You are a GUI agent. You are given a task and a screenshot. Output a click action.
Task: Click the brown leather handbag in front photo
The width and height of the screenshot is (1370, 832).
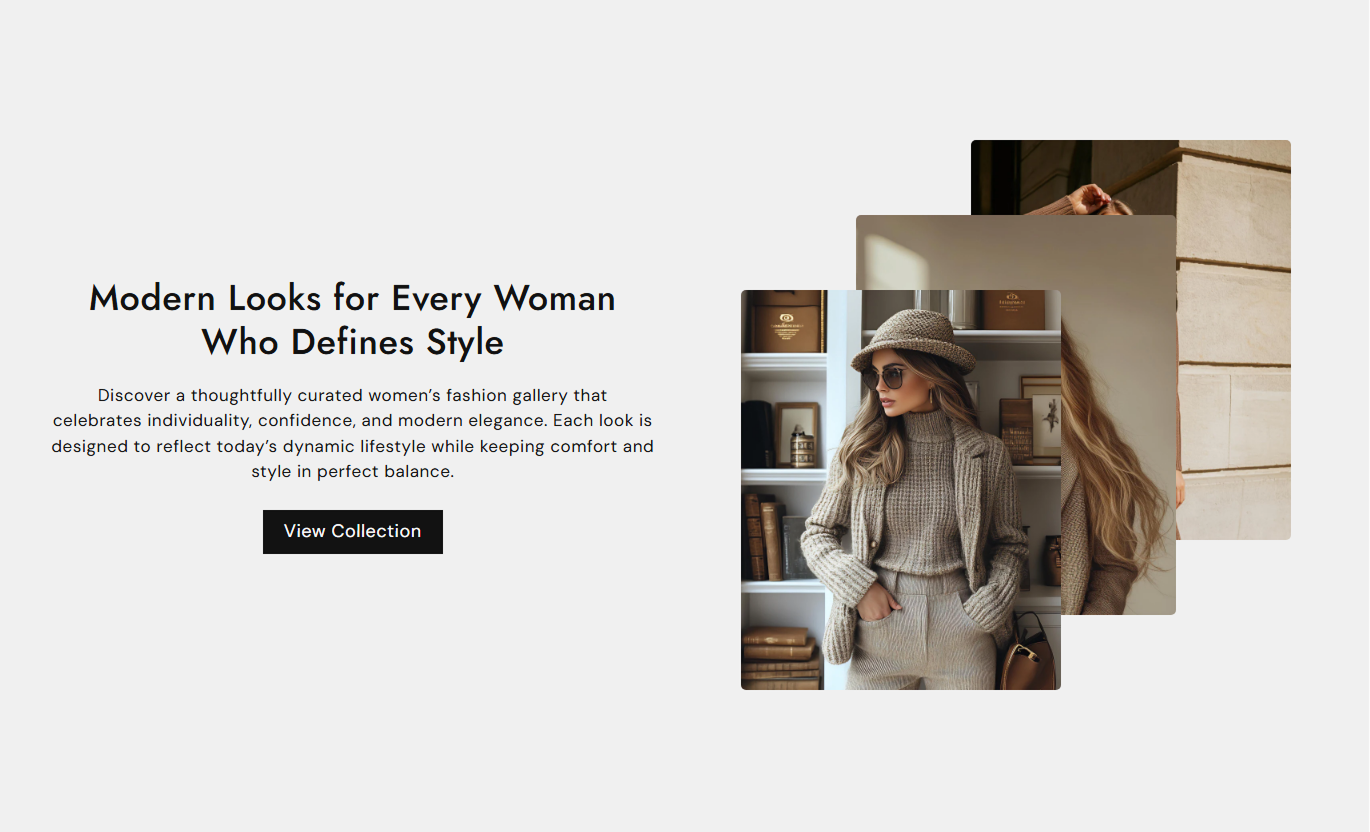point(1027,652)
